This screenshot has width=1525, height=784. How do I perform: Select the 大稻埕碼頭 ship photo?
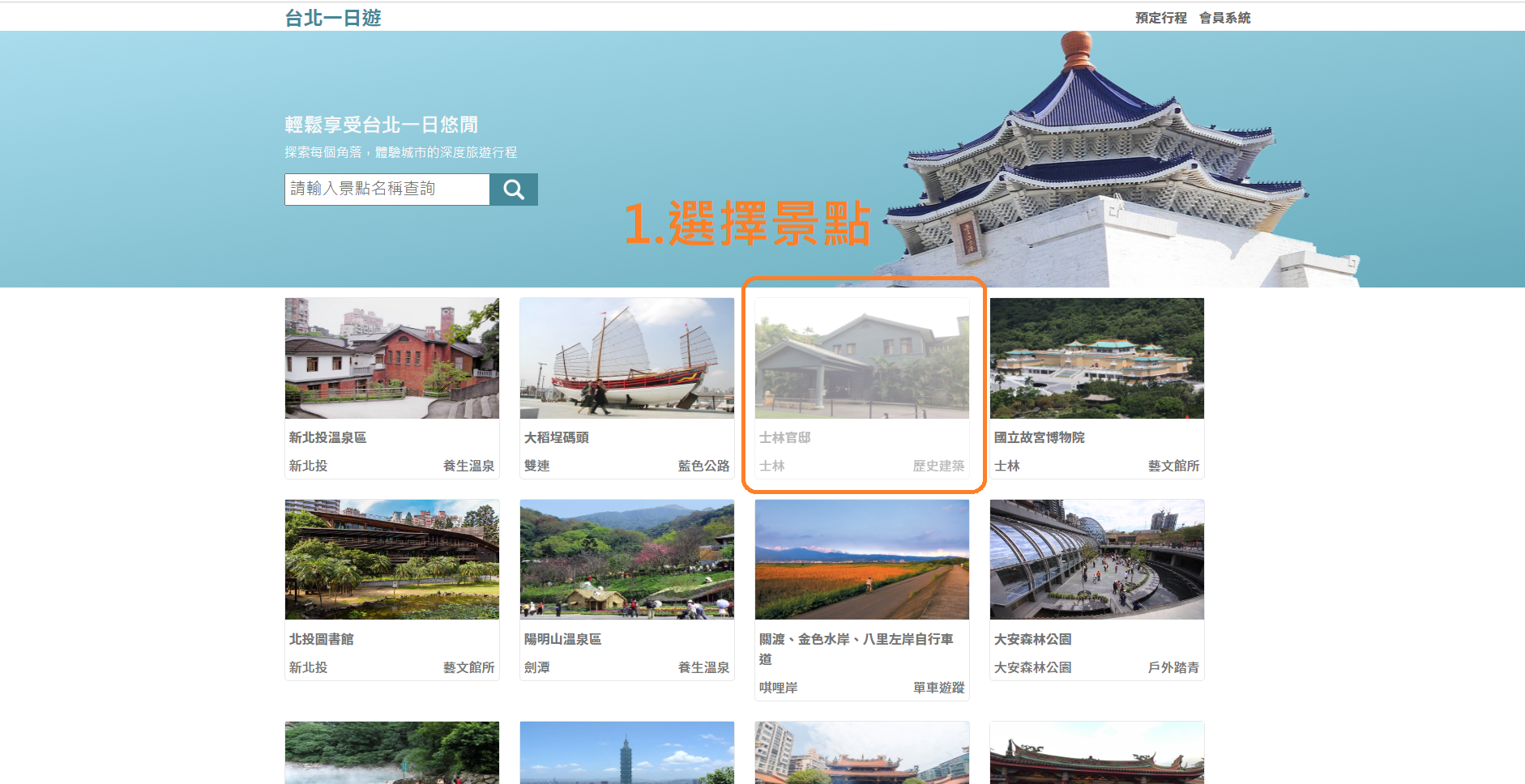click(627, 358)
